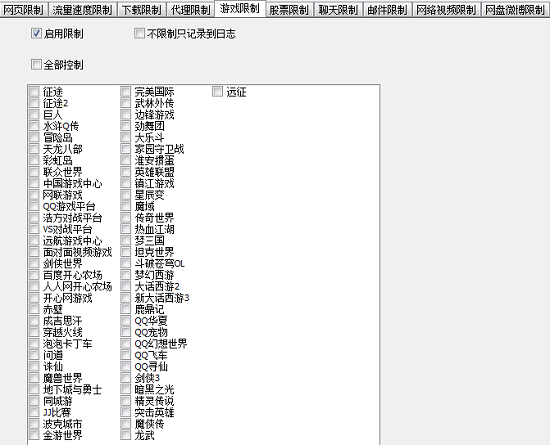Check the 鹿鼎记 checkbox
Screen dimensions: 550x445
point(126,309)
